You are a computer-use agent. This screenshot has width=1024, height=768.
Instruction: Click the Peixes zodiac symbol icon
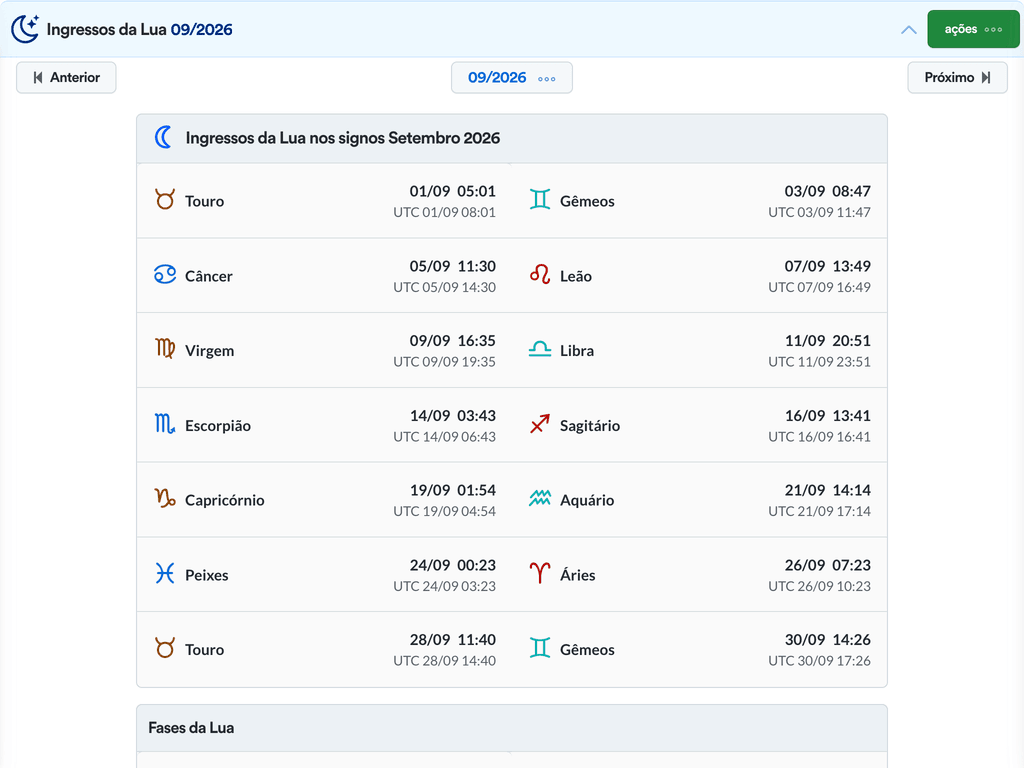coord(165,574)
